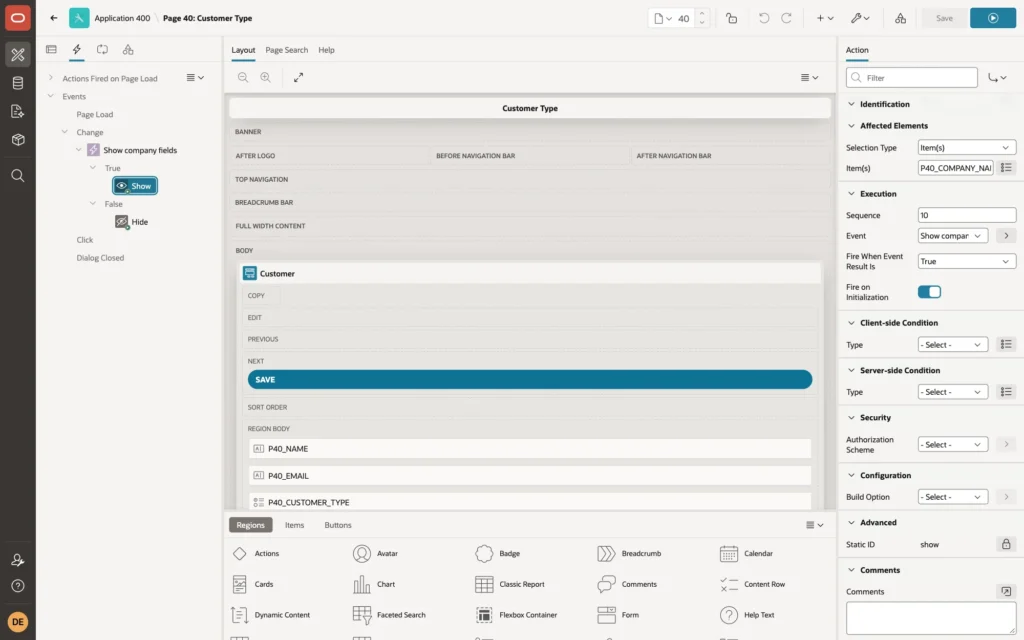The height and width of the screenshot is (640, 1024).
Task: Click the Application 400 breadcrumb link
Action: [122, 18]
